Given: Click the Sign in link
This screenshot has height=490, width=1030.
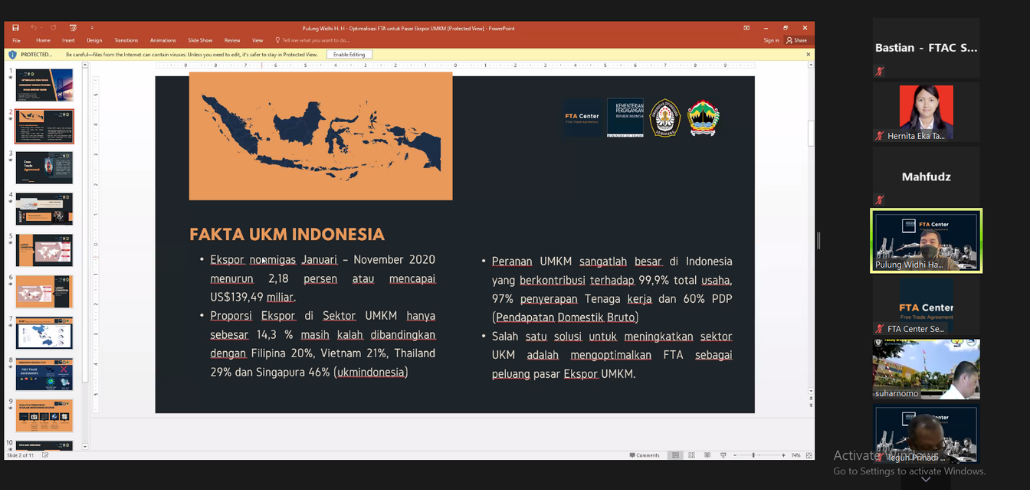Looking at the screenshot, I should point(771,40).
